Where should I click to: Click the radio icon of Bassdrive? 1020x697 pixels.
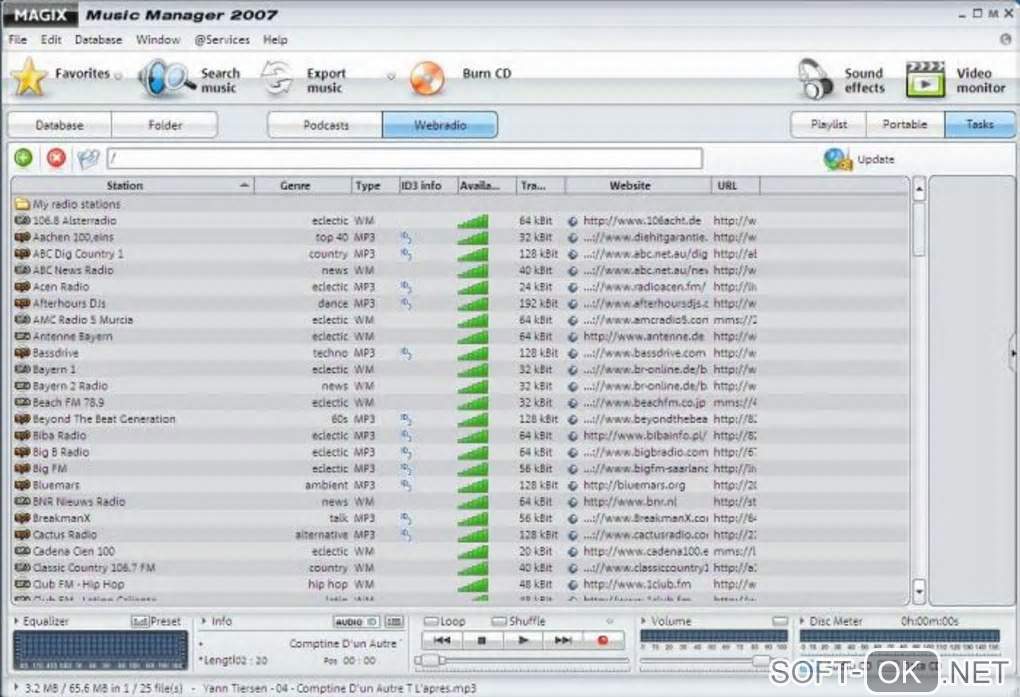tap(23, 353)
